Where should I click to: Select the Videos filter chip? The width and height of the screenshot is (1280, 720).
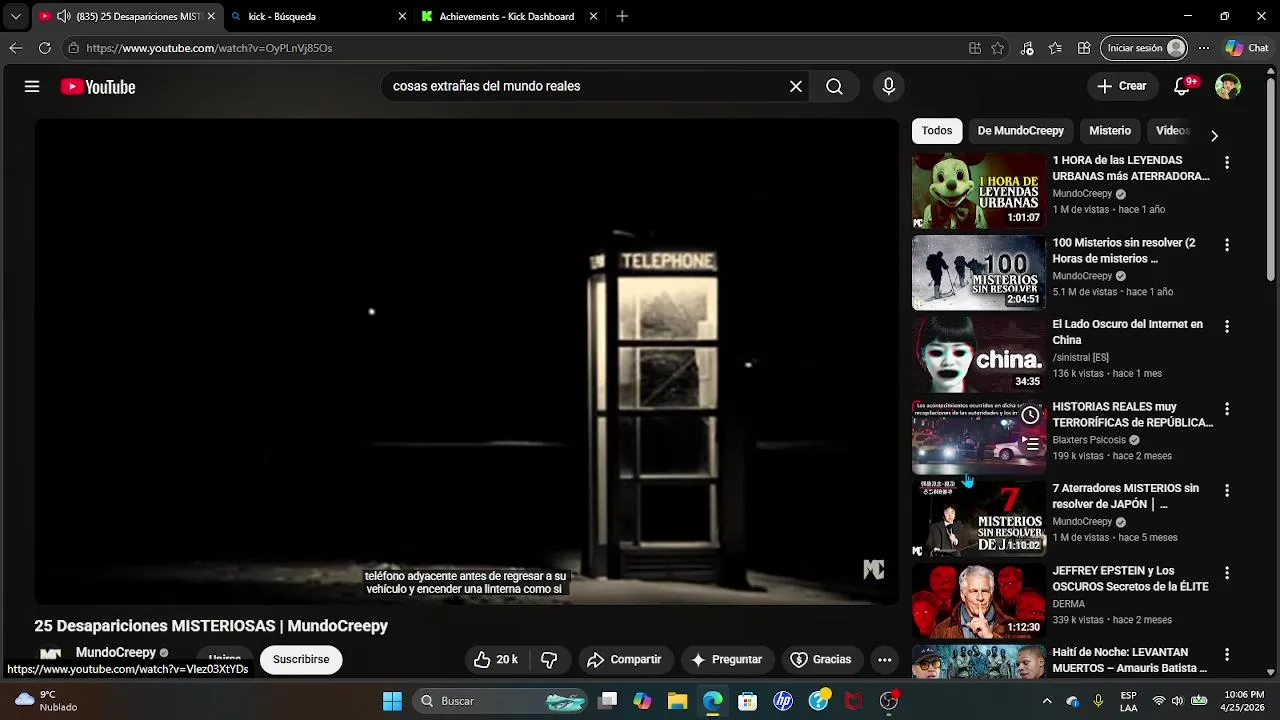click(x=1172, y=130)
